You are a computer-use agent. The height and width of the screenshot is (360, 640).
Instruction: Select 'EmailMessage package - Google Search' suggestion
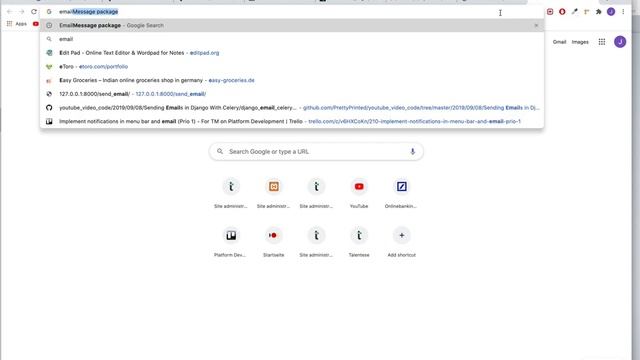coord(292,25)
